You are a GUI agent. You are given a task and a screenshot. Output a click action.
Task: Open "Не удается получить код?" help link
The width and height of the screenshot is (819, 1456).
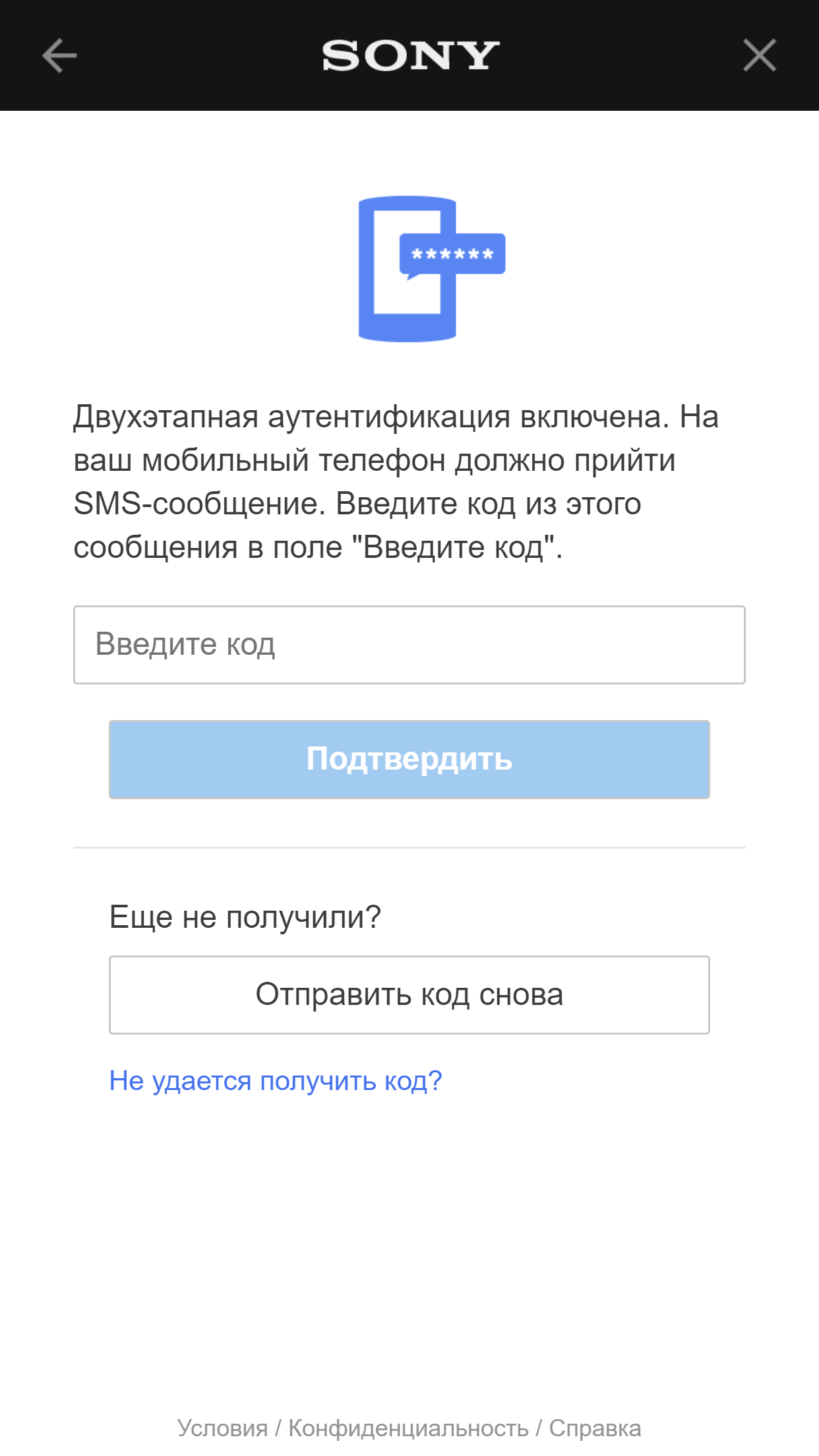coord(275,1081)
